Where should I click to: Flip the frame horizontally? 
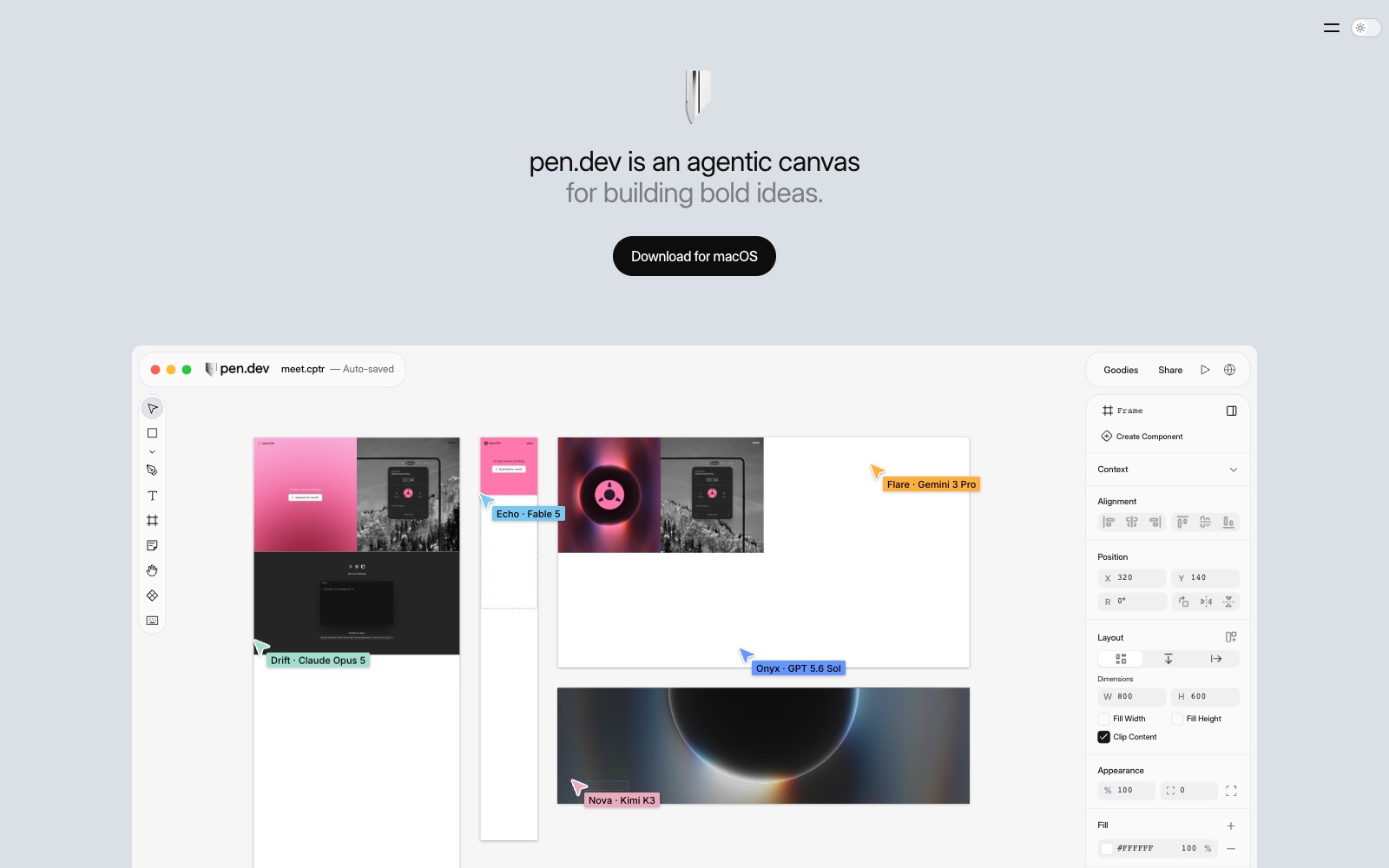click(x=1206, y=602)
